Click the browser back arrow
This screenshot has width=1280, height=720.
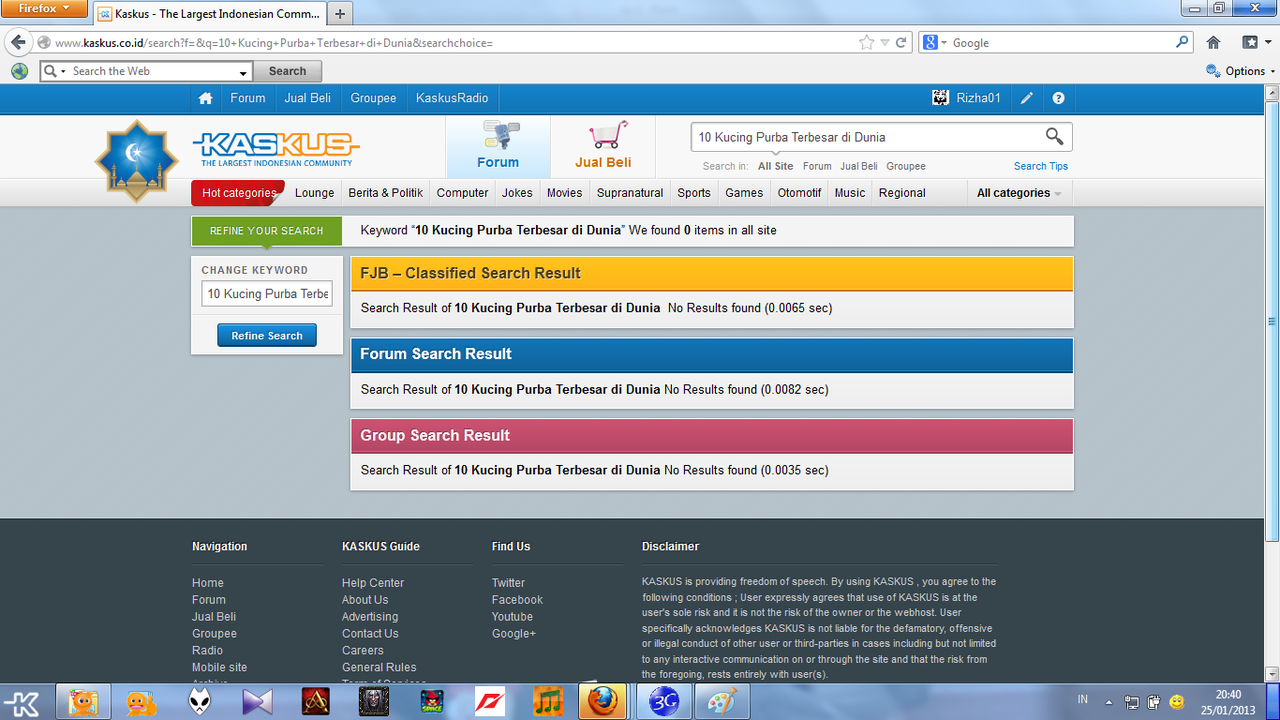pos(18,43)
